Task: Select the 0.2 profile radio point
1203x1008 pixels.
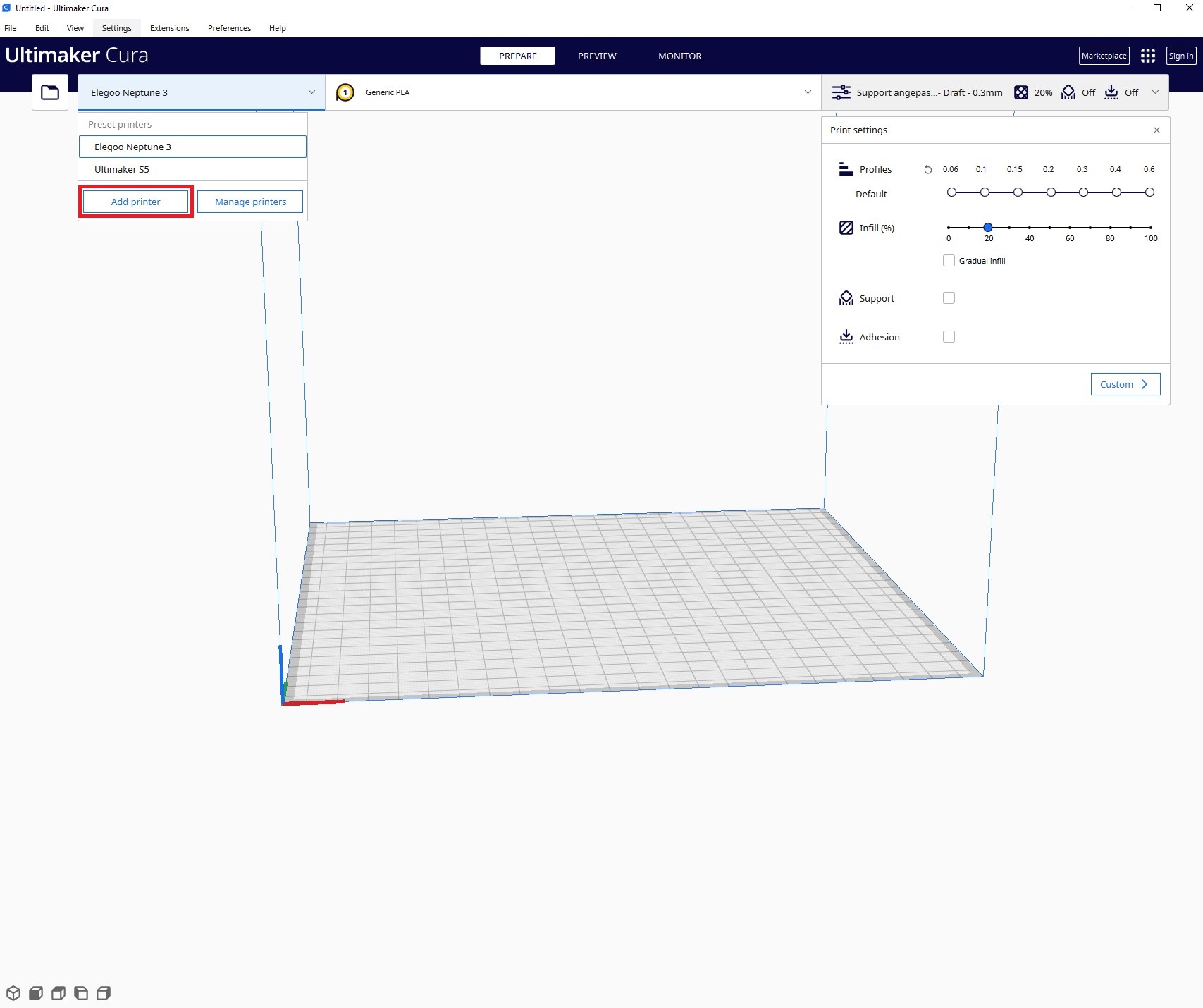Action: 1051,192
